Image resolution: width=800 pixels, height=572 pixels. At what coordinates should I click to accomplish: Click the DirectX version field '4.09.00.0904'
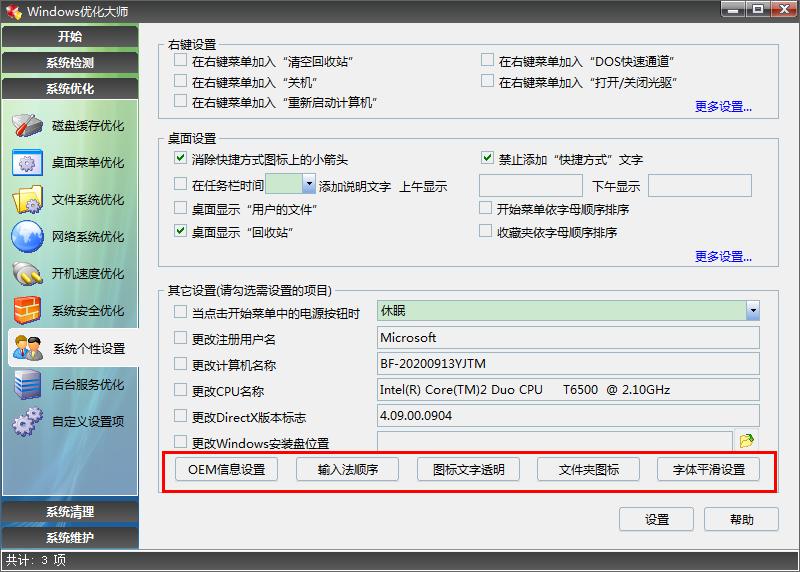[x=568, y=416]
